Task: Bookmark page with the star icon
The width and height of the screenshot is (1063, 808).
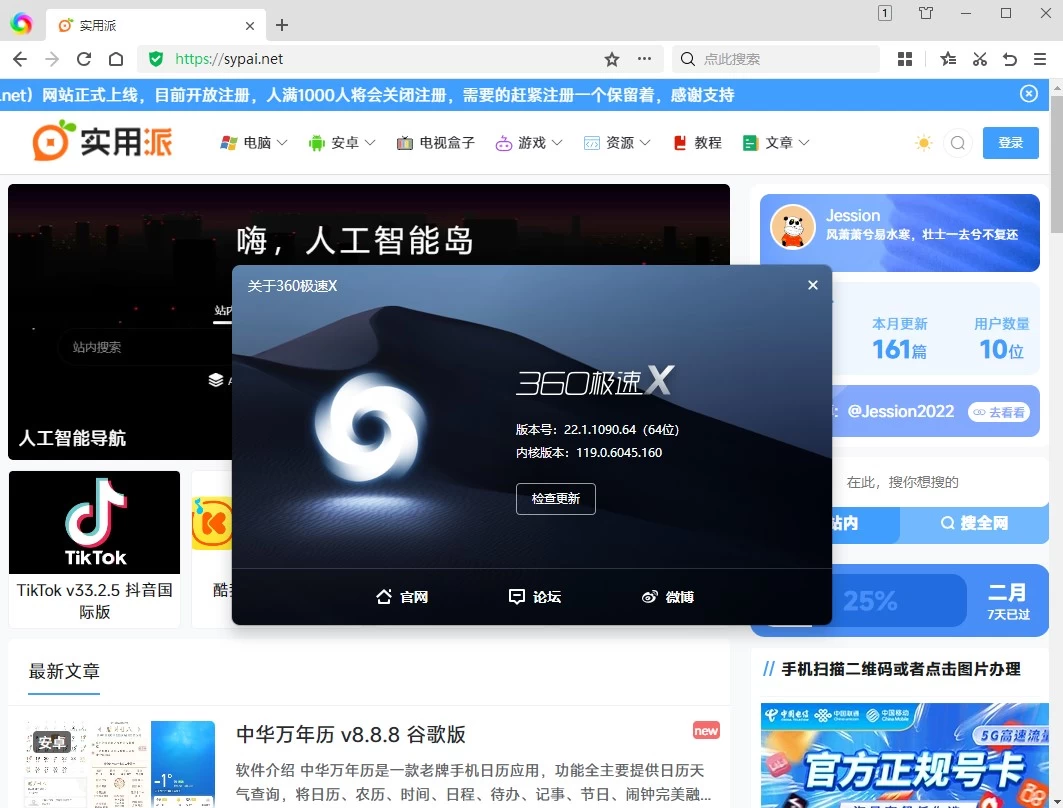Action: 611,59
